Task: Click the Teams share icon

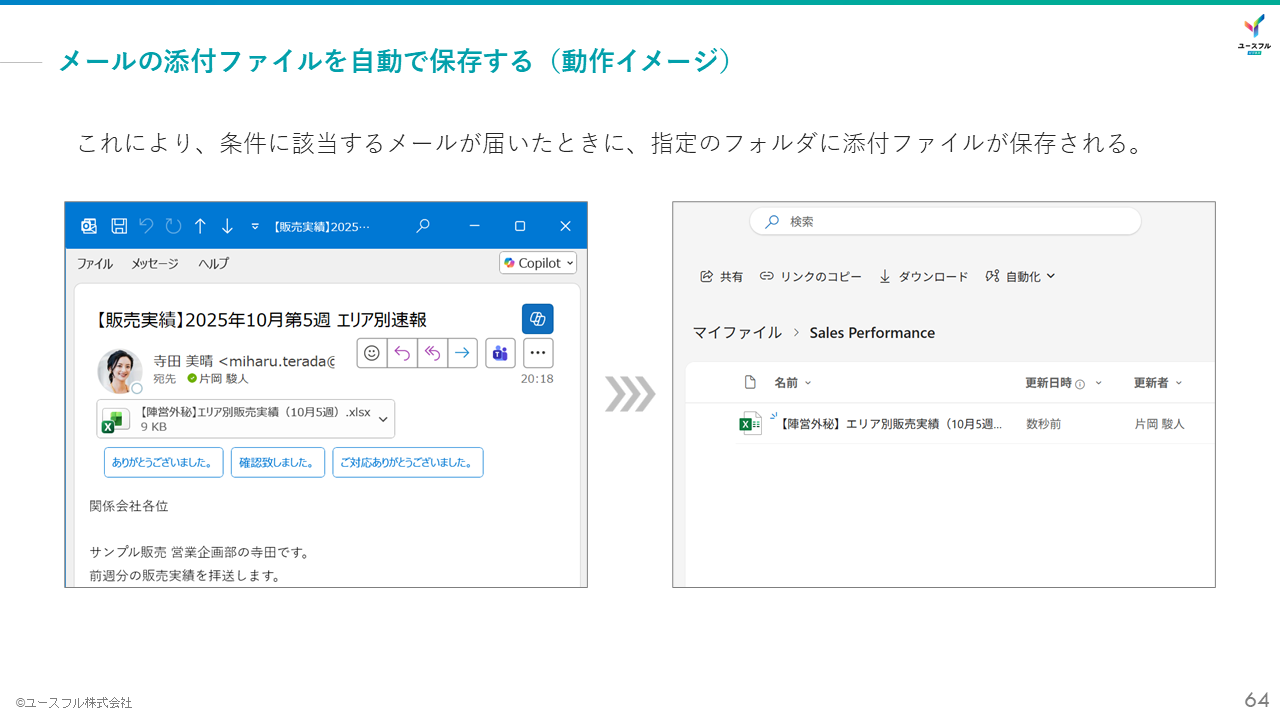Action: point(500,353)
